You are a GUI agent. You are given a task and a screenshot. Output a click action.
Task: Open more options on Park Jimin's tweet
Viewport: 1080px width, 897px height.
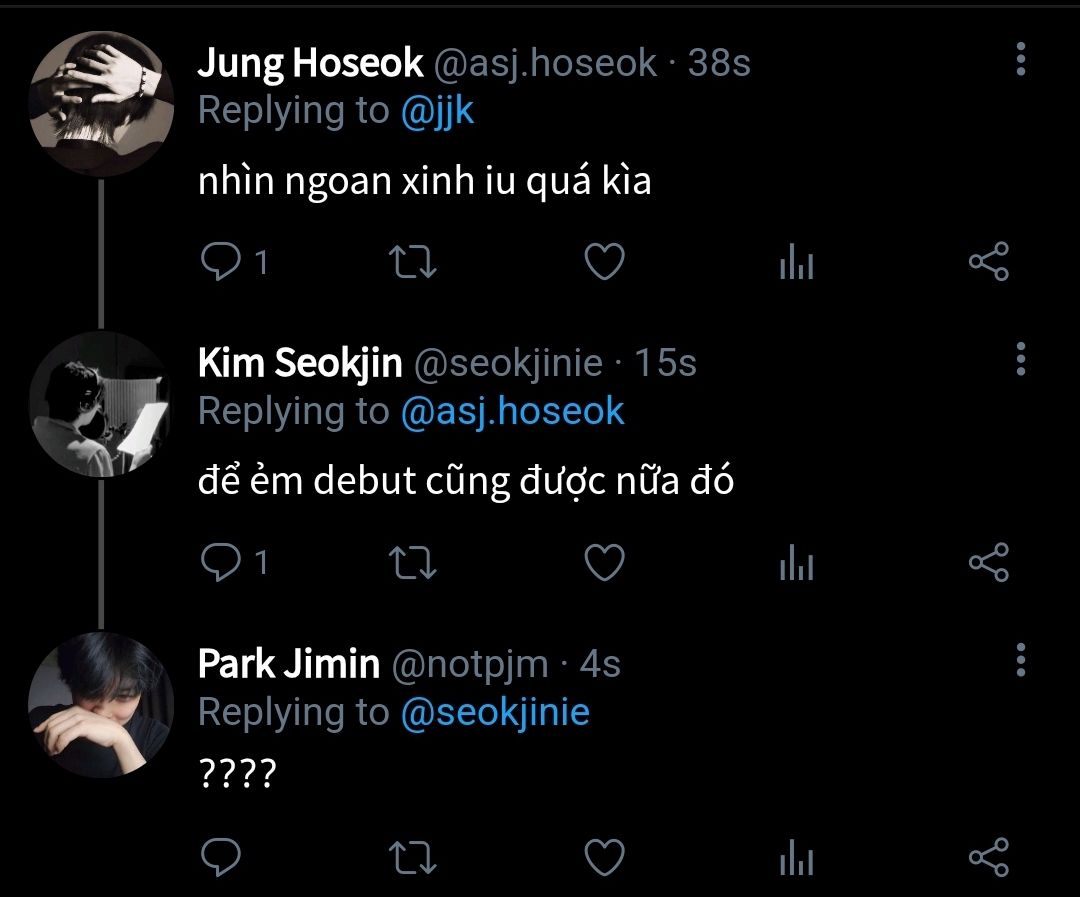click(x=1020, y=660)
